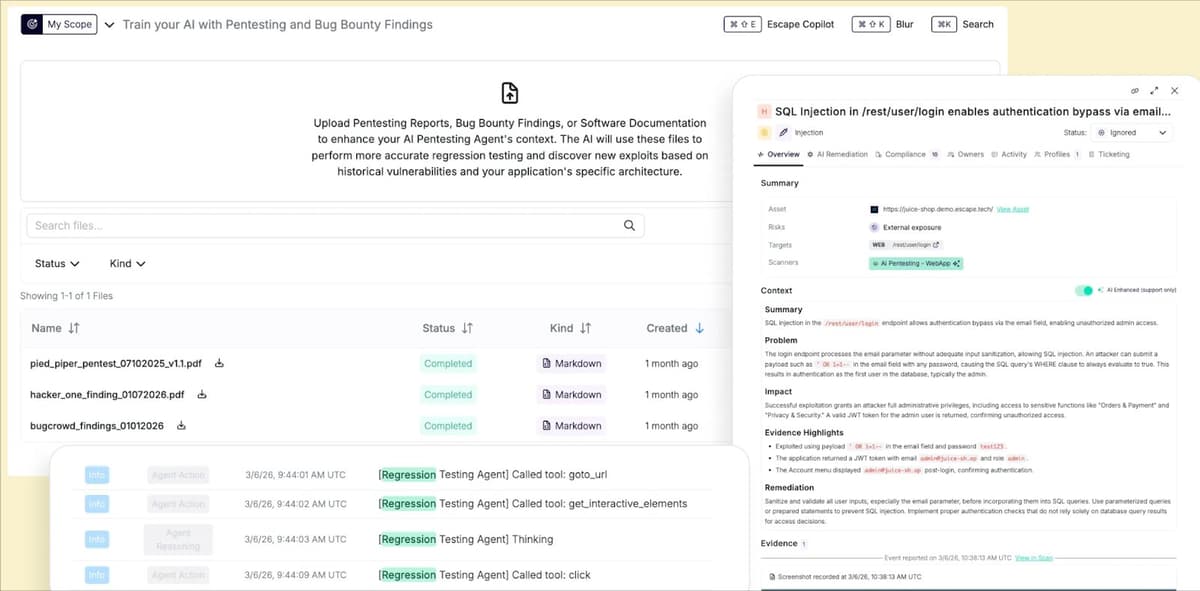This screenshot has height=591, width=1200.
Task: Click into the Search files input field
Action: click(x=335, y=225)
